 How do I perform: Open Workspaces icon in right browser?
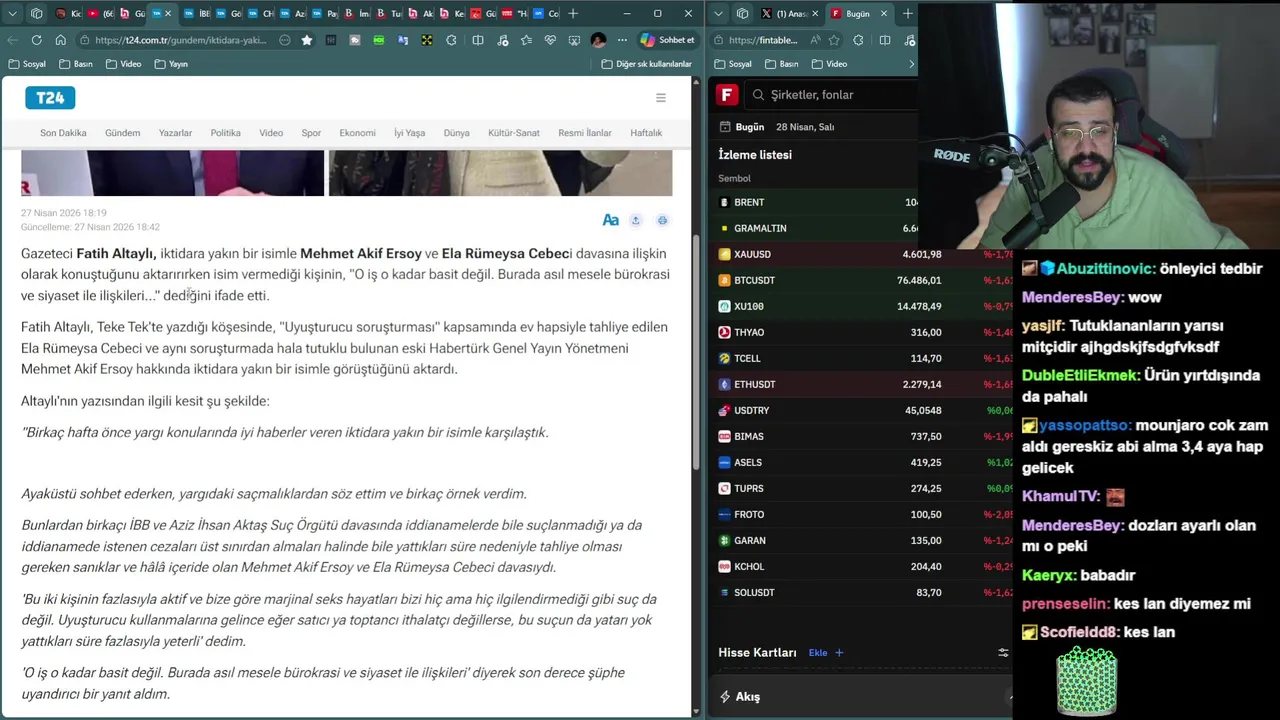(x=742, y=13)
